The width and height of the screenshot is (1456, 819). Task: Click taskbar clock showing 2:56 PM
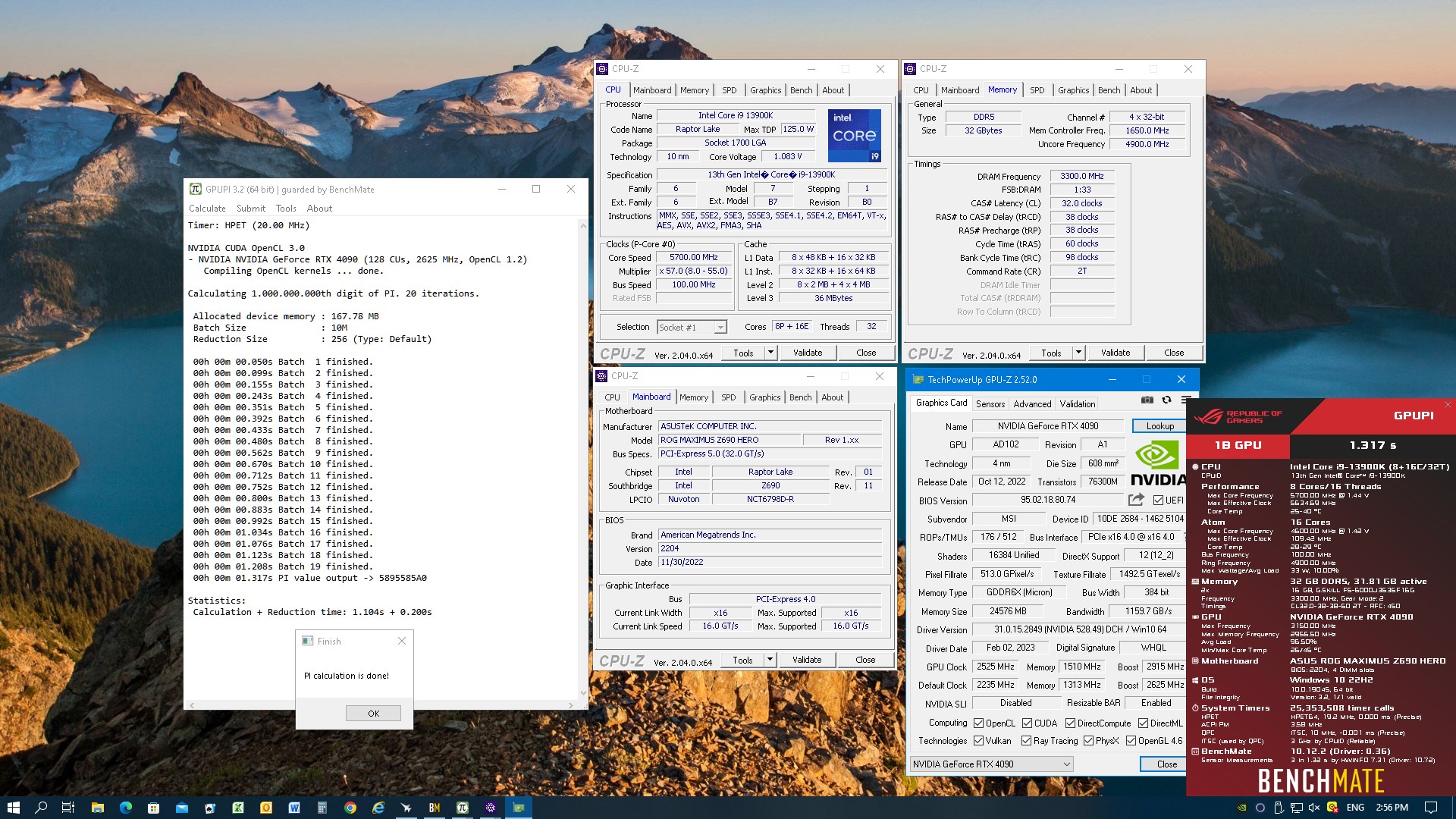coord(1392,808)
